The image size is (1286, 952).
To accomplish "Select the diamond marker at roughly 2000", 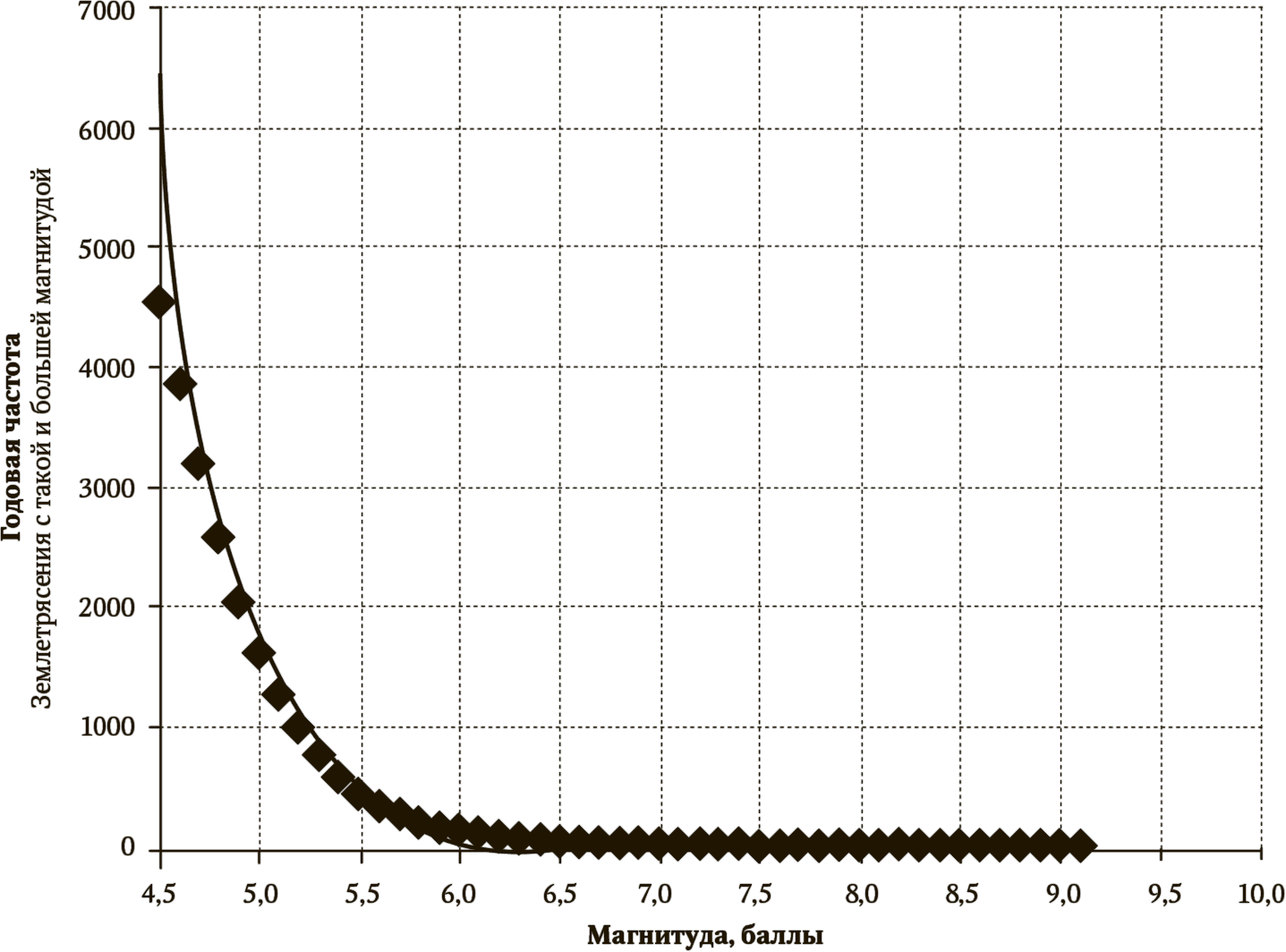I will (x=238, y=602).
